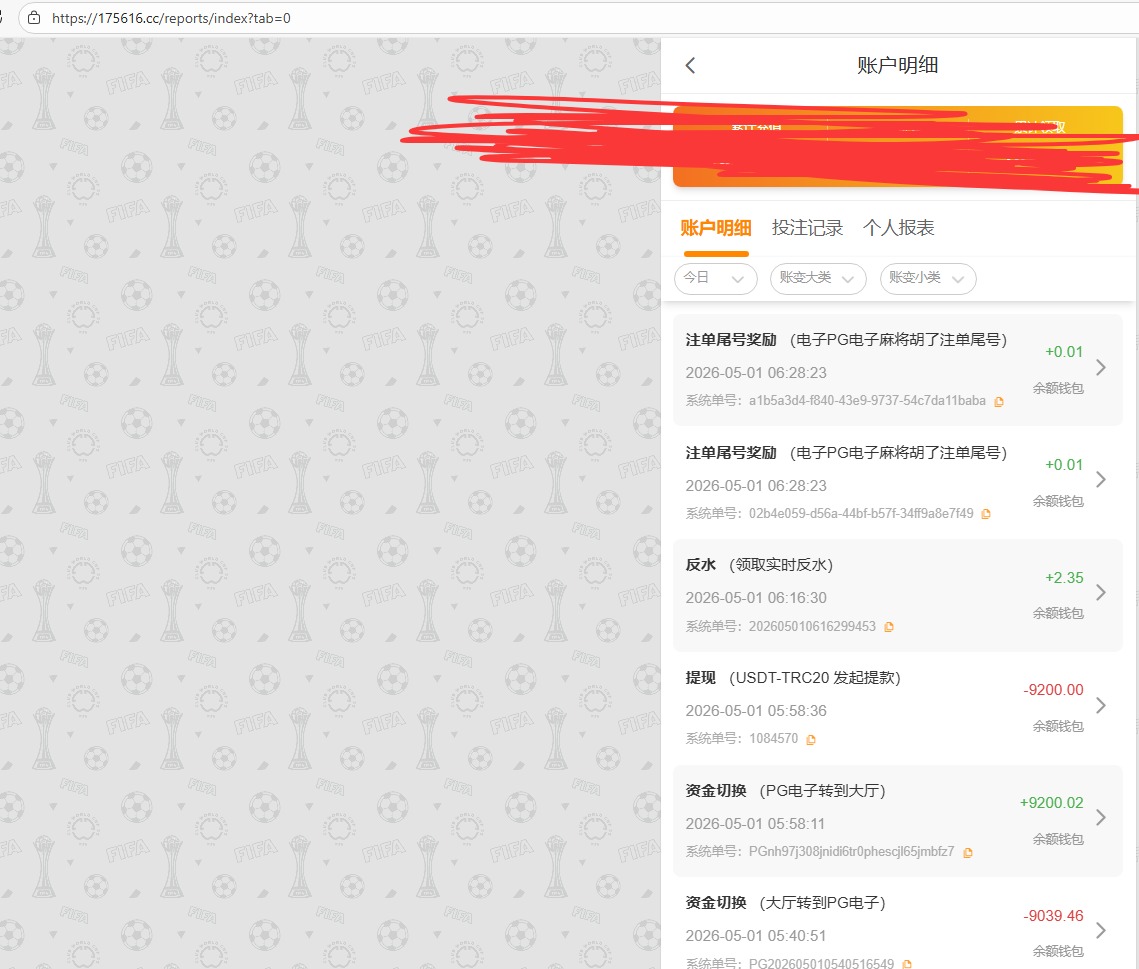Switch to the 个人报表 tab
1139x969 pixels.
tap(899, 228)
